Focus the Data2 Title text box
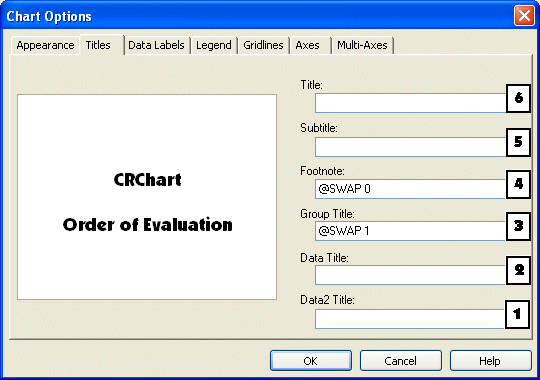The height and width of the screenshot is (380, 540). point(409,319)
